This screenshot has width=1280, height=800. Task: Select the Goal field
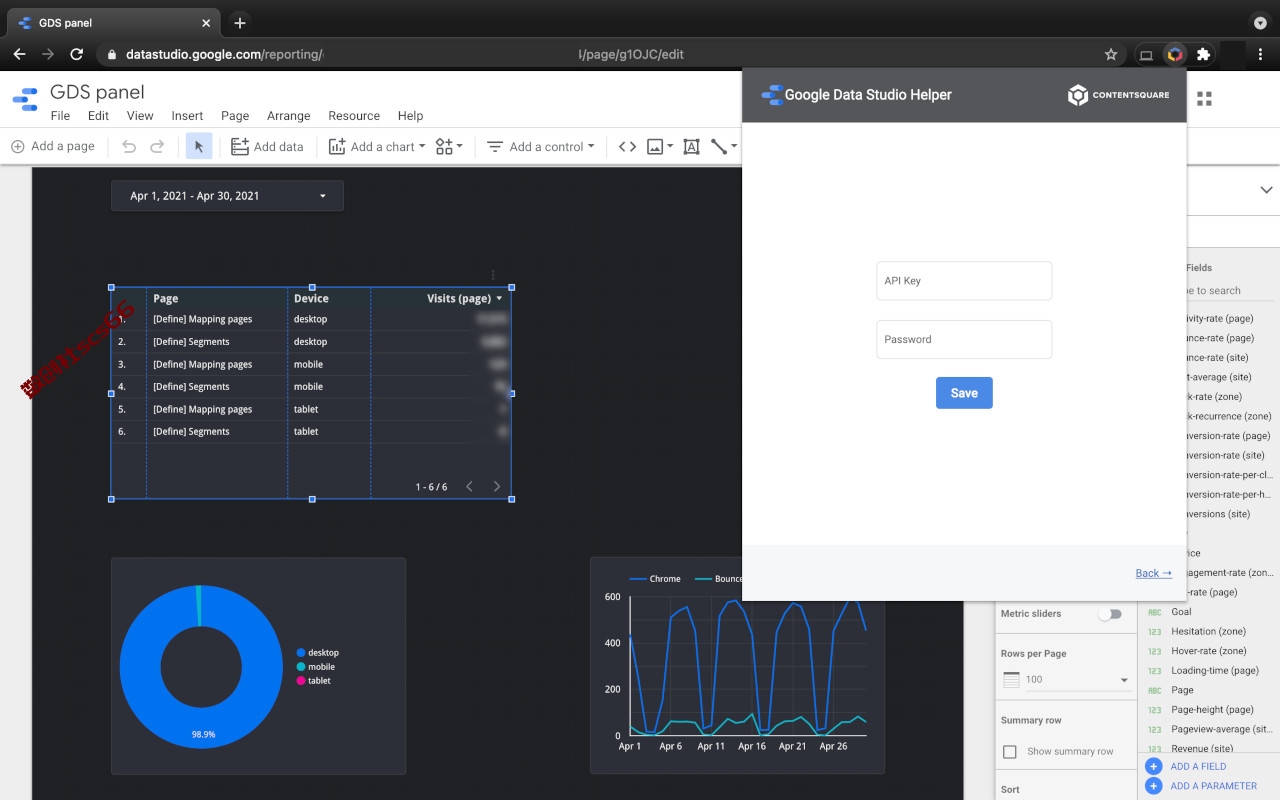[x=1181, y=612]
